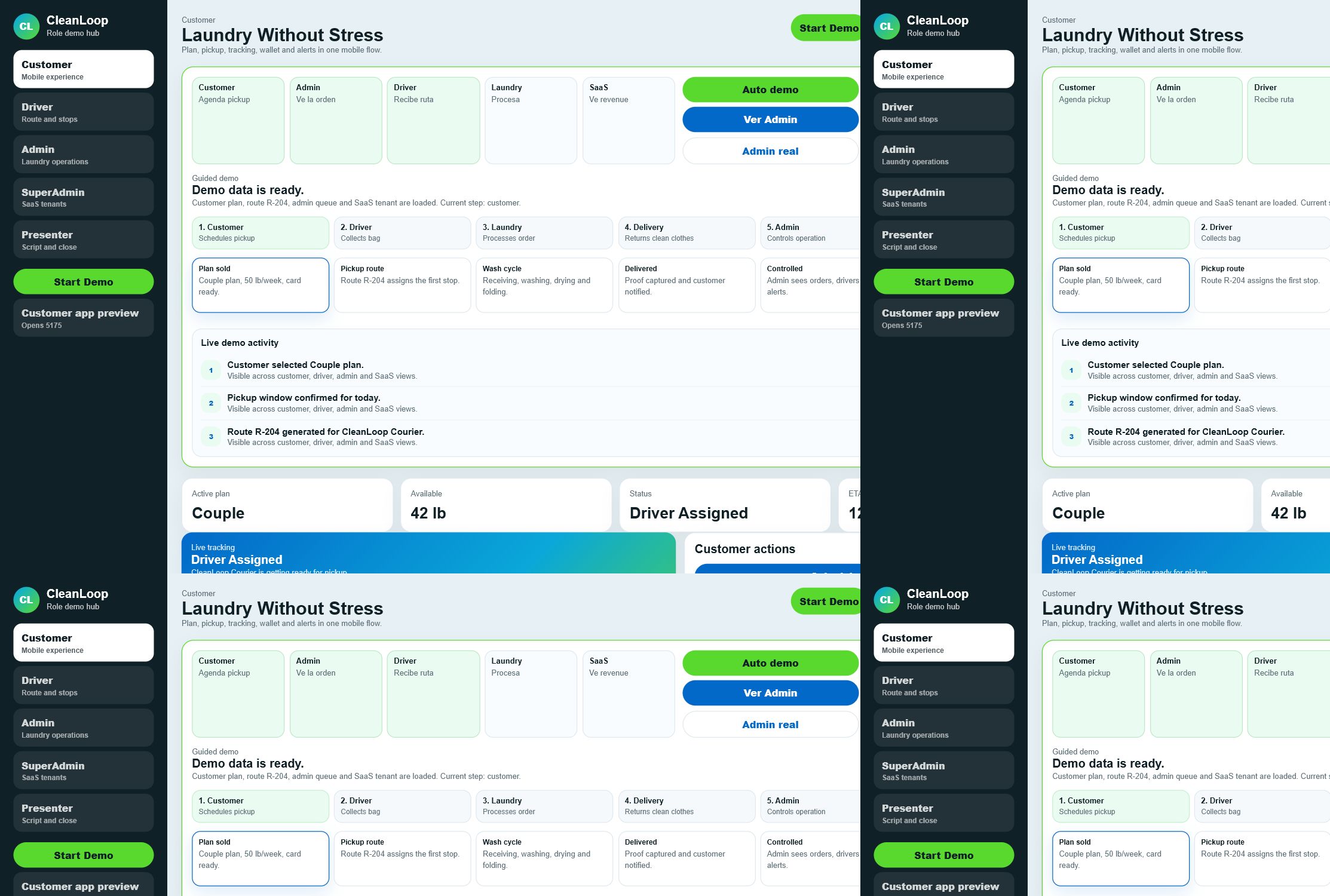The image size is (1330, 896).
Task: Select step 2. Driver in upper-right panel
Action: pyautogui.click(x=1262, y=232)
